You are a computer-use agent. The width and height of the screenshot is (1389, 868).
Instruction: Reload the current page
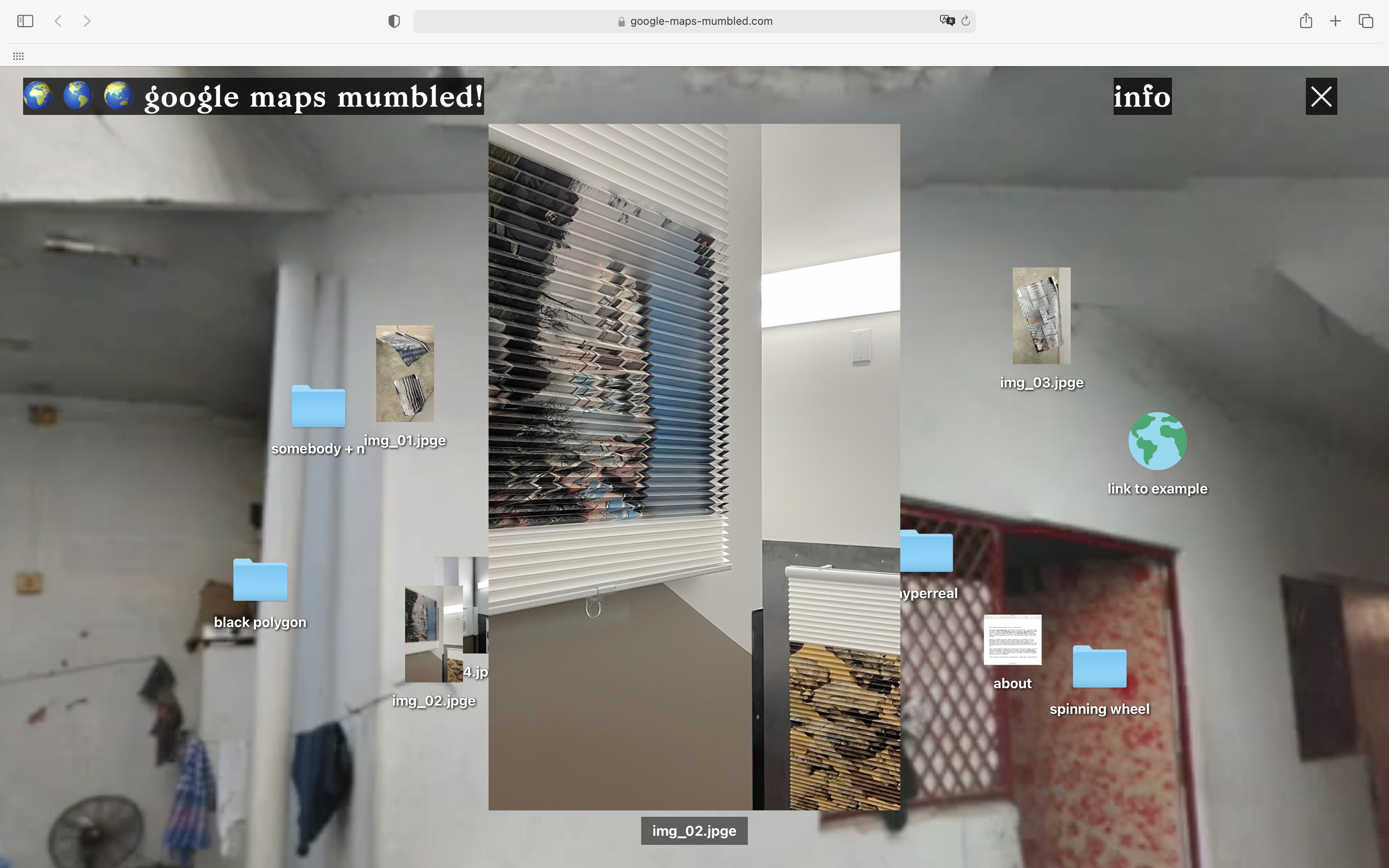point(966,21)
